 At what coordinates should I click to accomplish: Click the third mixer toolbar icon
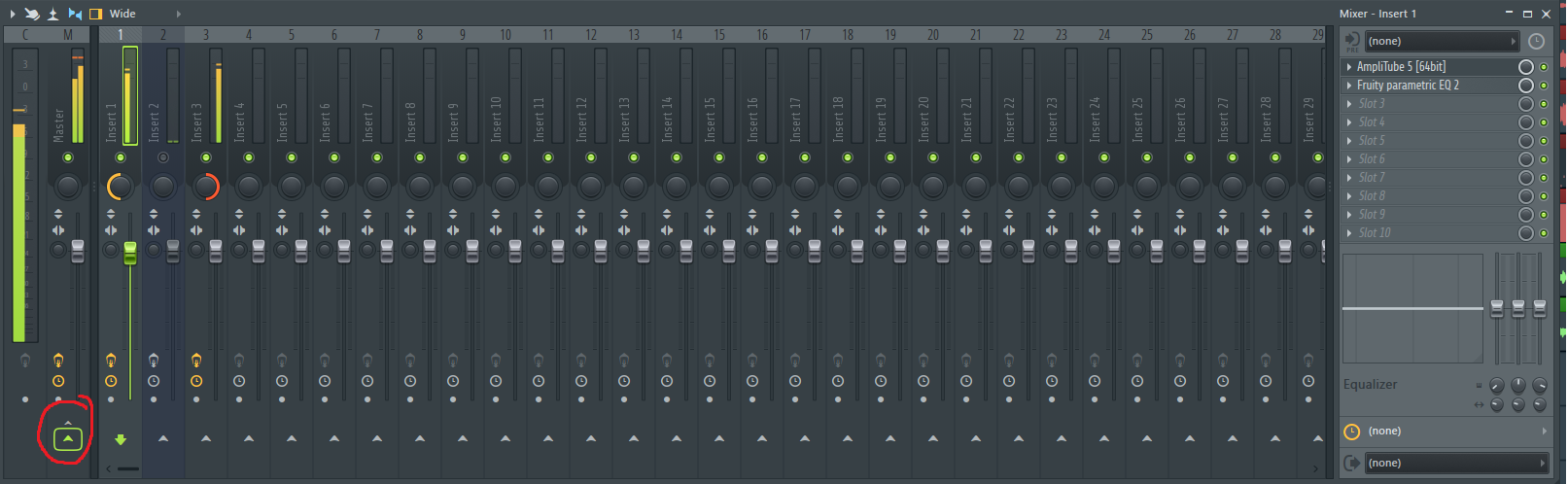53,14
